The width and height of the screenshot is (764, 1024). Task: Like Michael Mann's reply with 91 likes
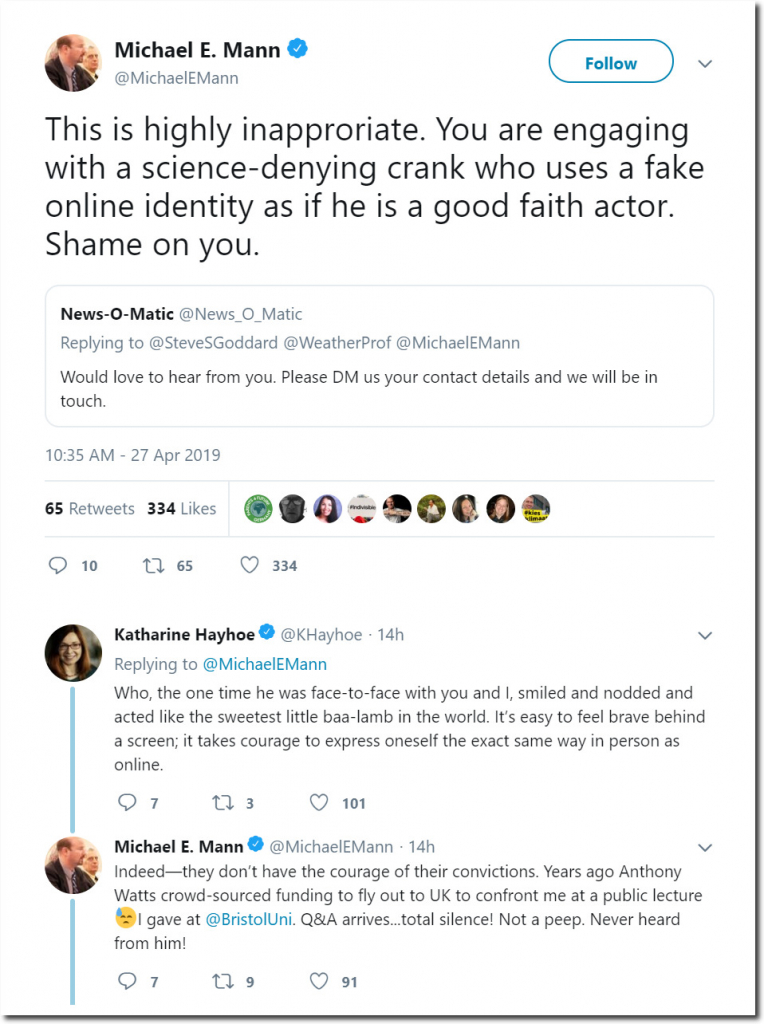click(319, 981)
